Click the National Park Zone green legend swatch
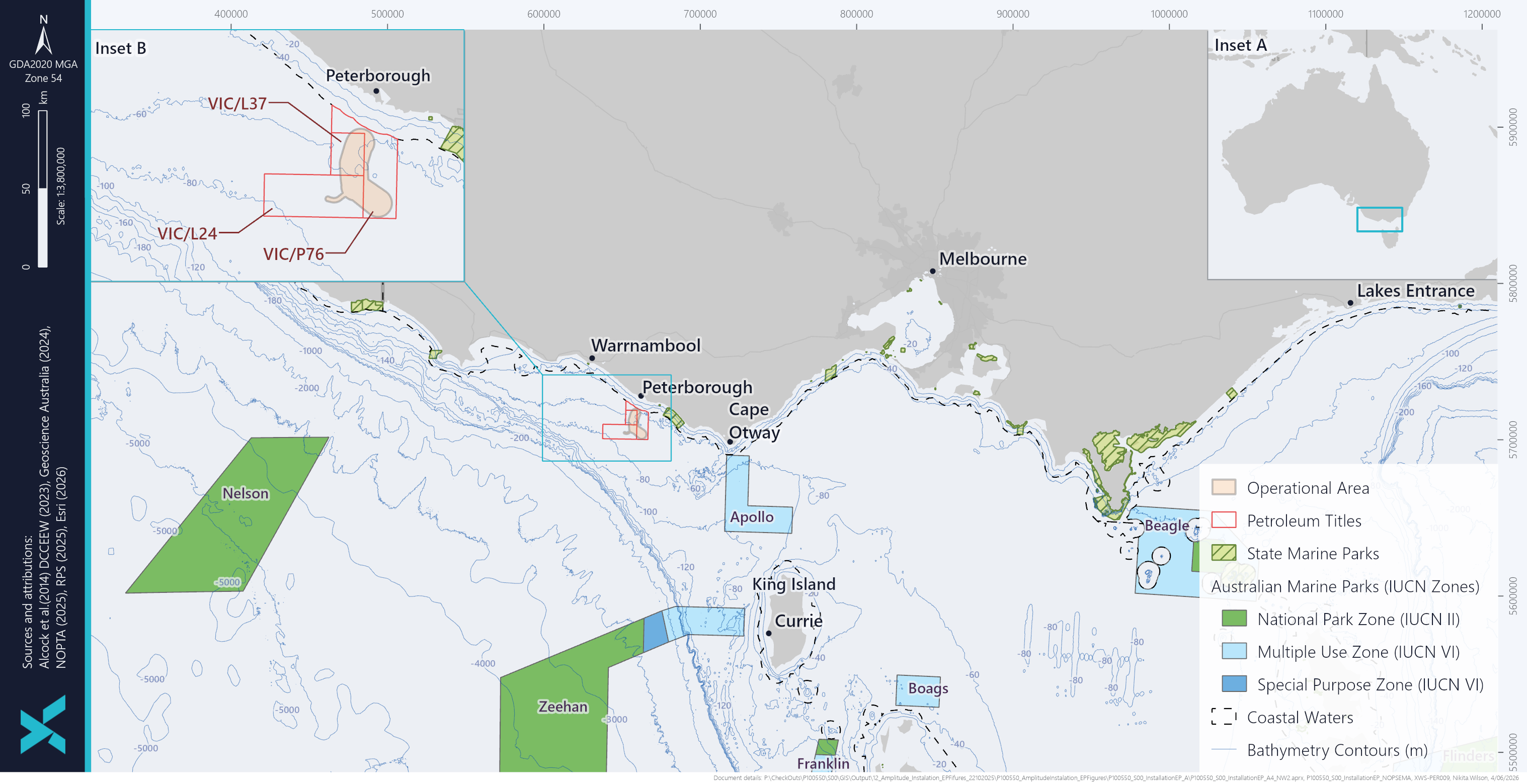 [x=1234, y=619]
